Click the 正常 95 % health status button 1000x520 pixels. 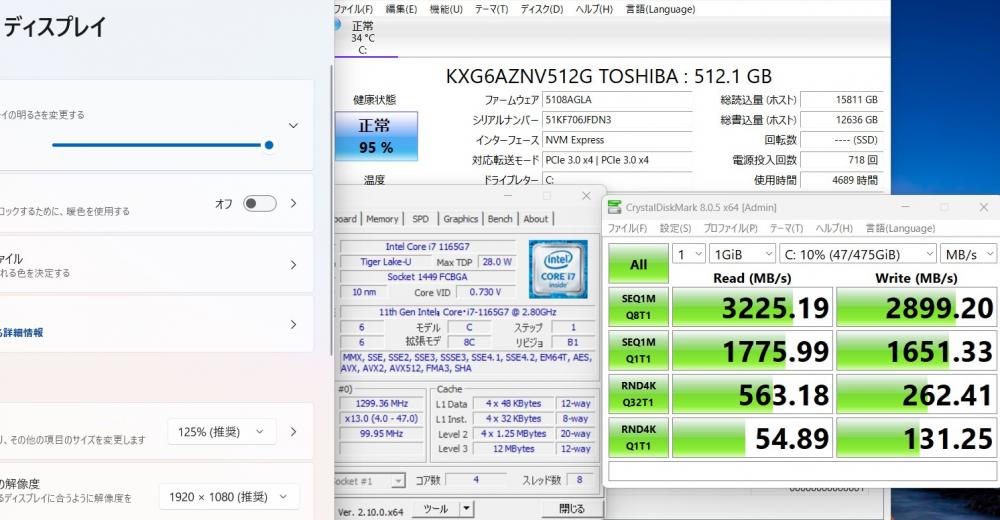(x=376, y=136)
